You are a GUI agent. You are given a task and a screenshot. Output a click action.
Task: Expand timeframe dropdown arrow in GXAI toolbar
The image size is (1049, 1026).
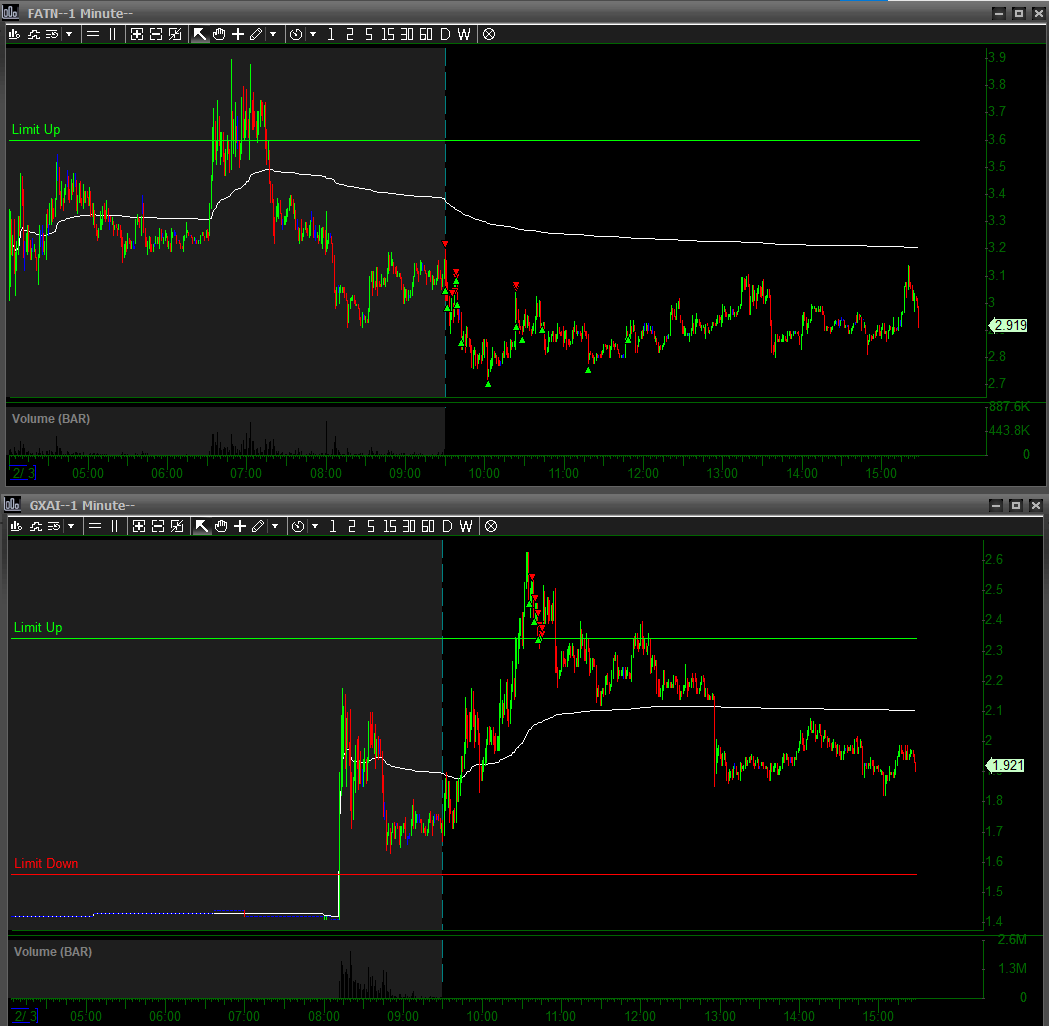pos(315,526)
